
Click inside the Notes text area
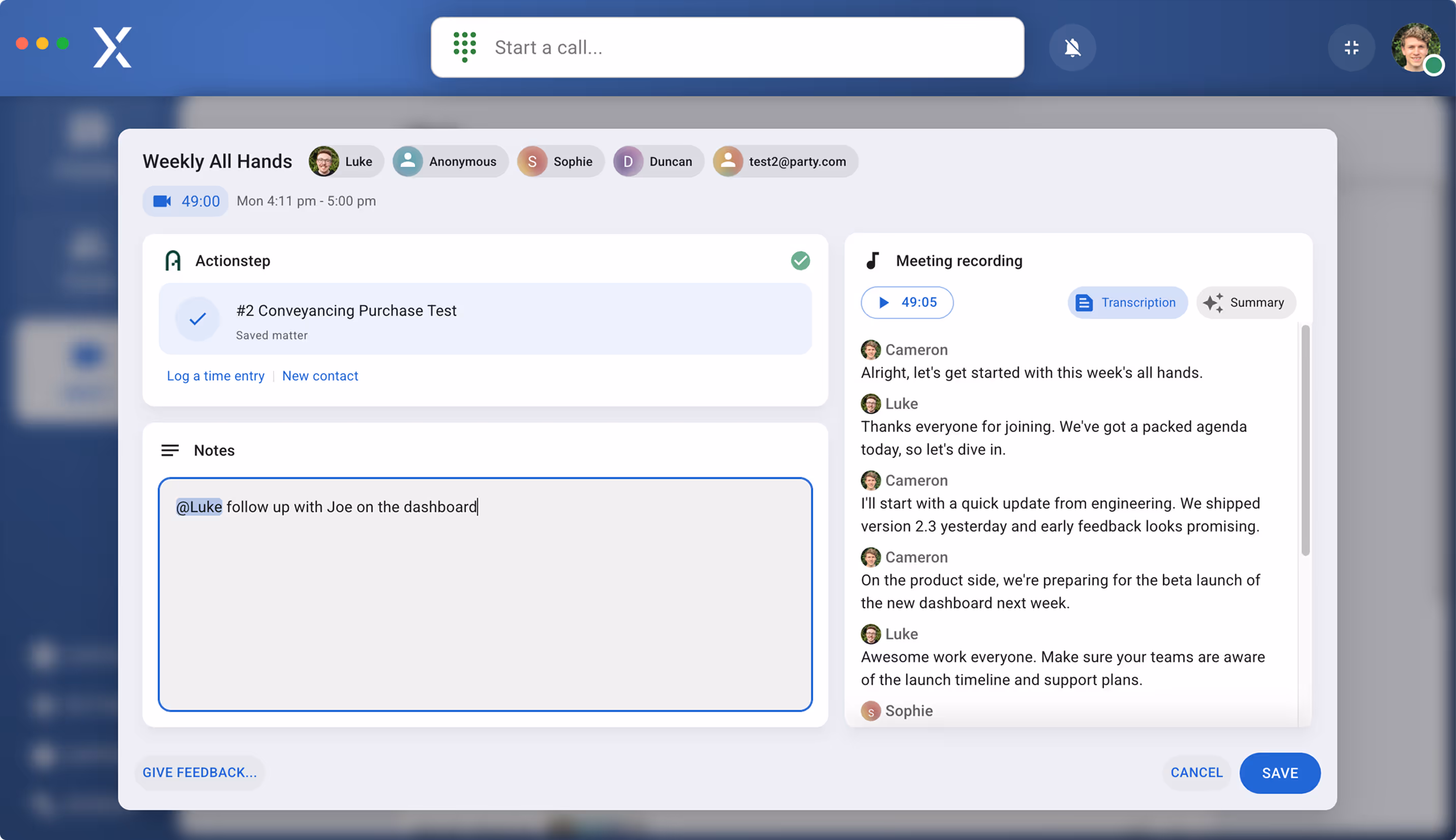coord(485,594)
